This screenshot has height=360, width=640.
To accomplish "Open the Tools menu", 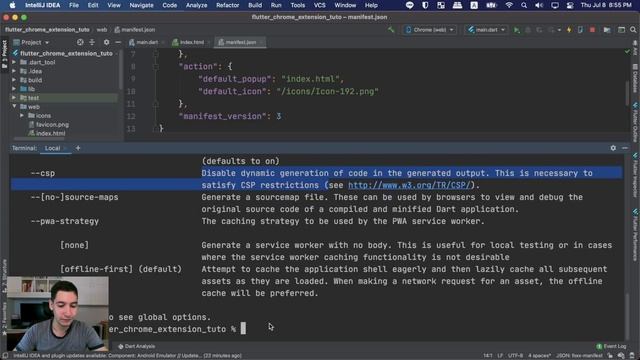I will tap(298, 5).
